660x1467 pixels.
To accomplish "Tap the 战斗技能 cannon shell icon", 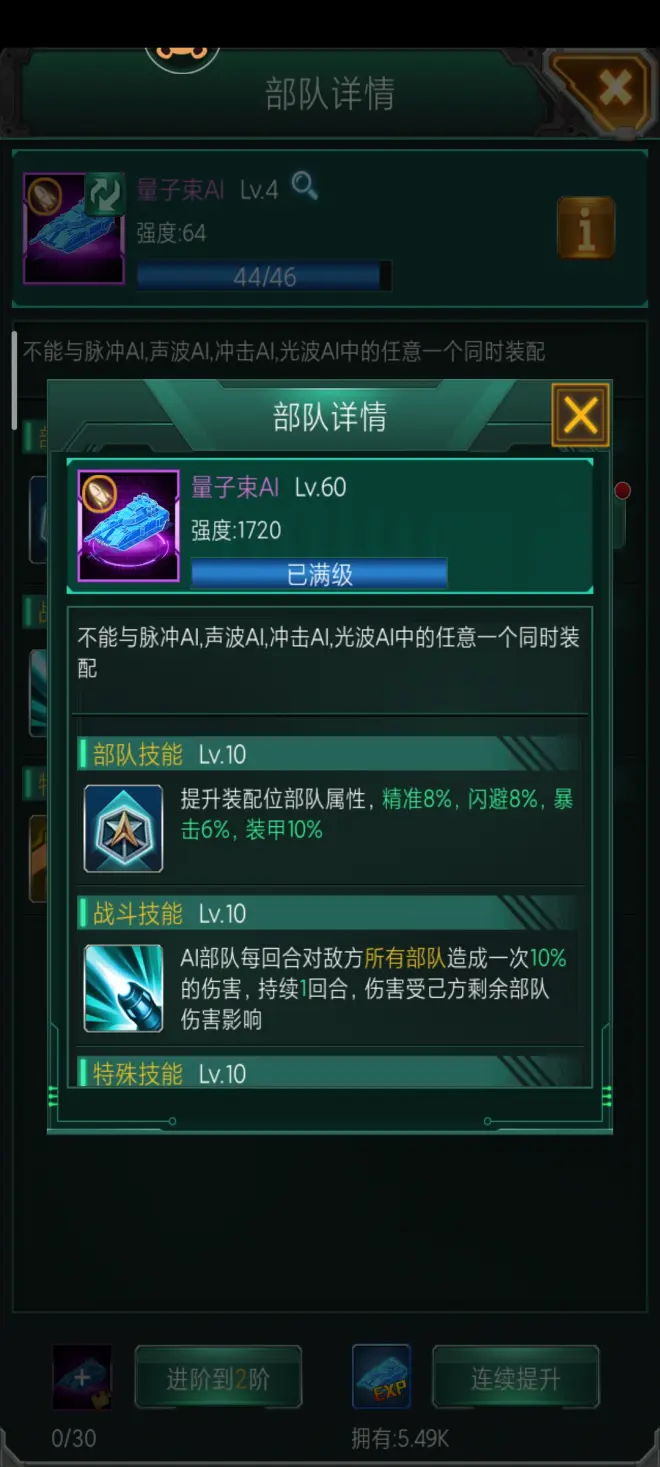I will pos(123,989).
